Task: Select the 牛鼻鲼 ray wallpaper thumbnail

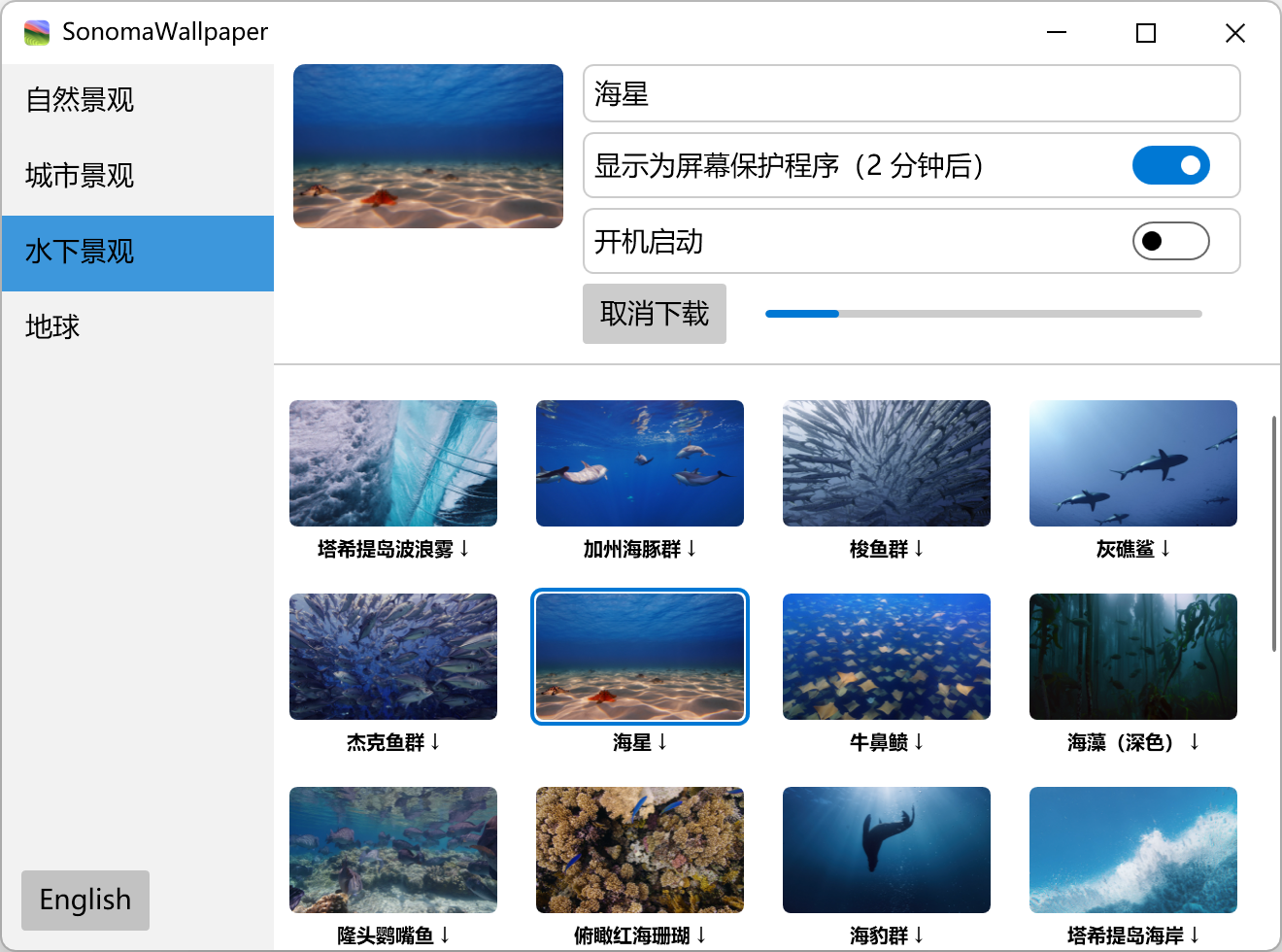Action: point(887,657)
